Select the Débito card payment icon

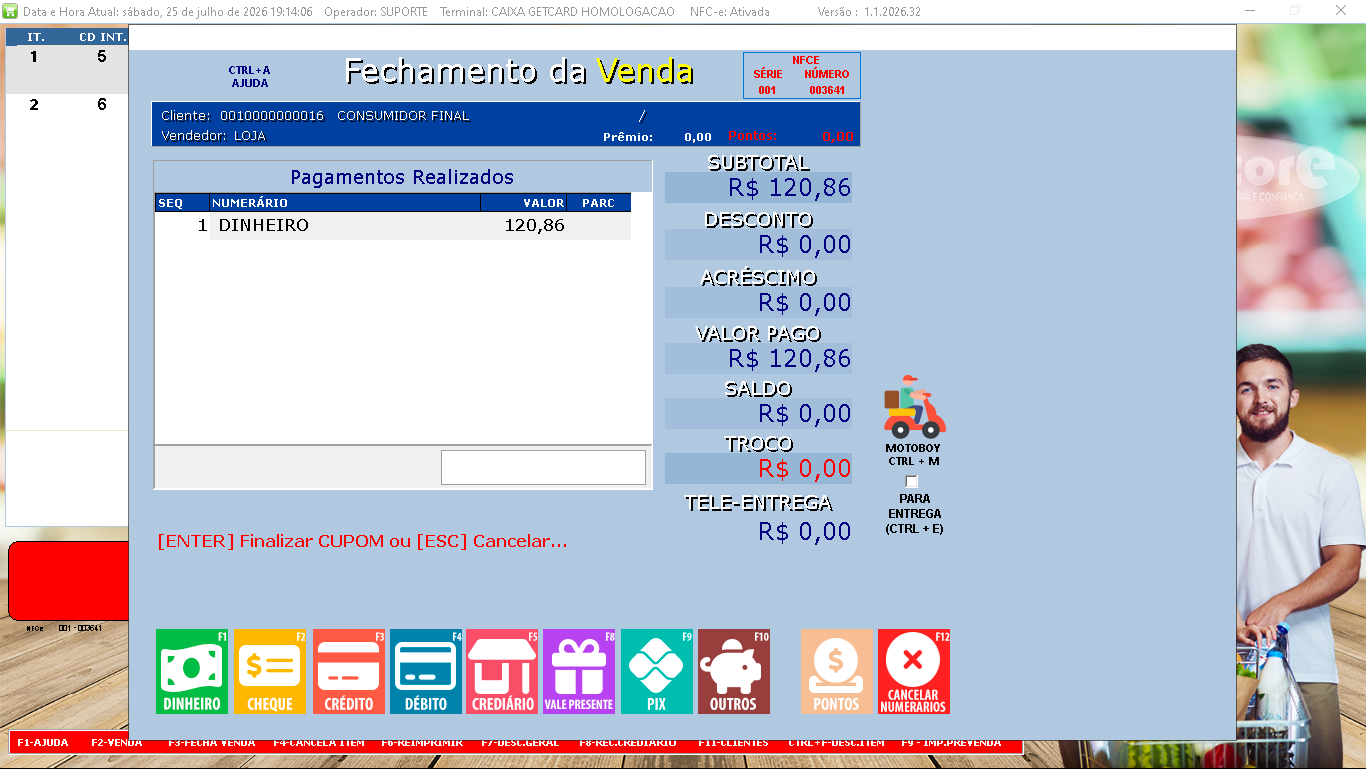(426, 671)
